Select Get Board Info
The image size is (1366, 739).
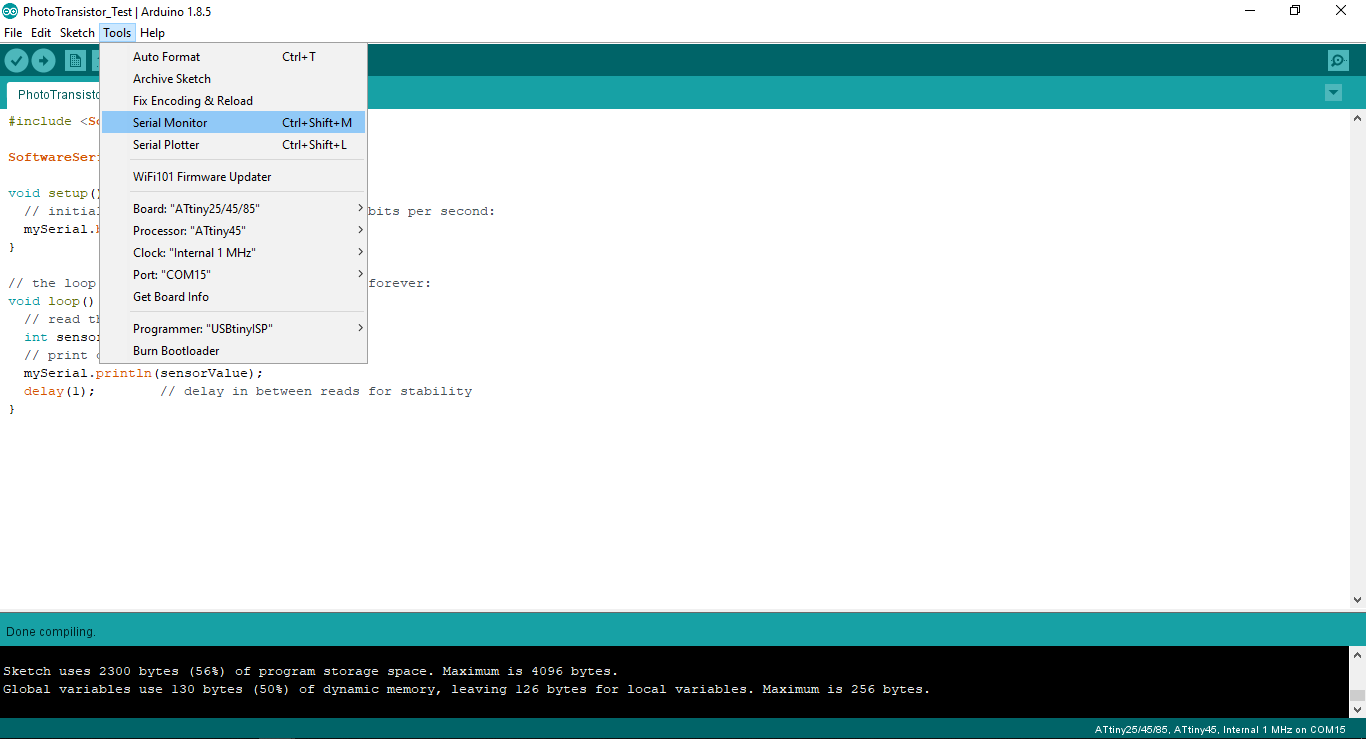click(x=233, y=297)
